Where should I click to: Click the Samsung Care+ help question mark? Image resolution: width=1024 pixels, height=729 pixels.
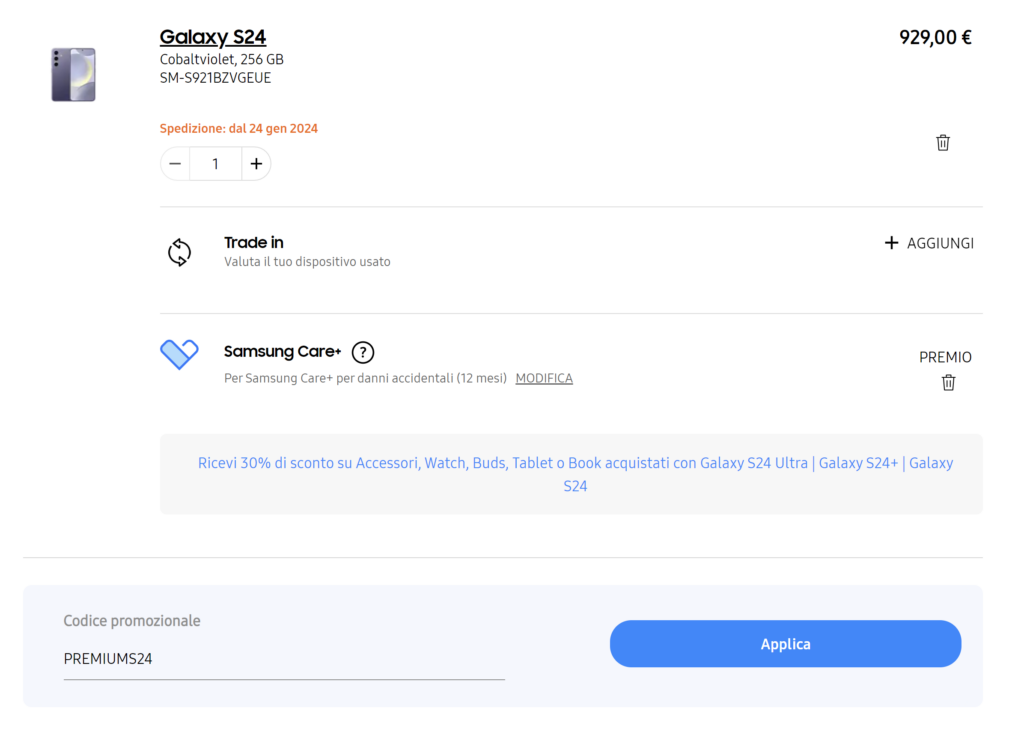(x=363, y=352)
